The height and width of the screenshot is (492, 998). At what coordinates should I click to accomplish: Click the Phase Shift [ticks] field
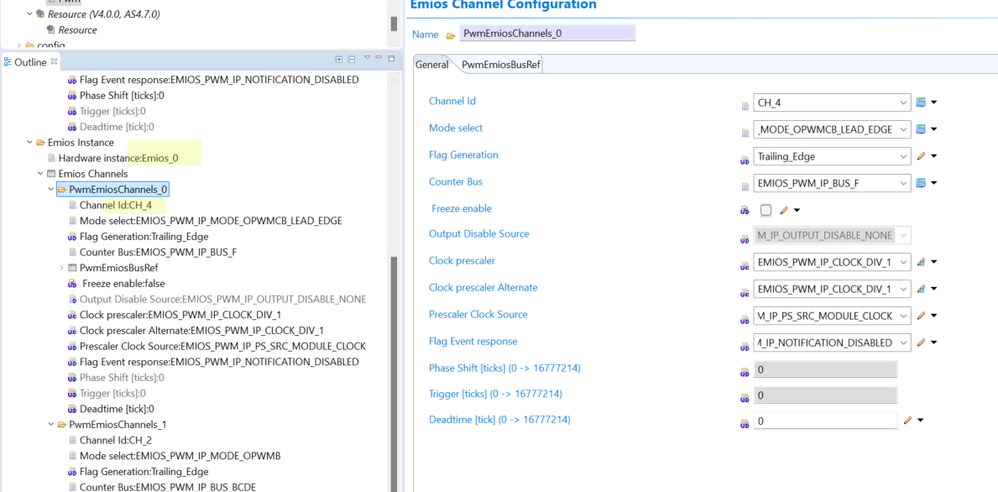click(825, 369)
